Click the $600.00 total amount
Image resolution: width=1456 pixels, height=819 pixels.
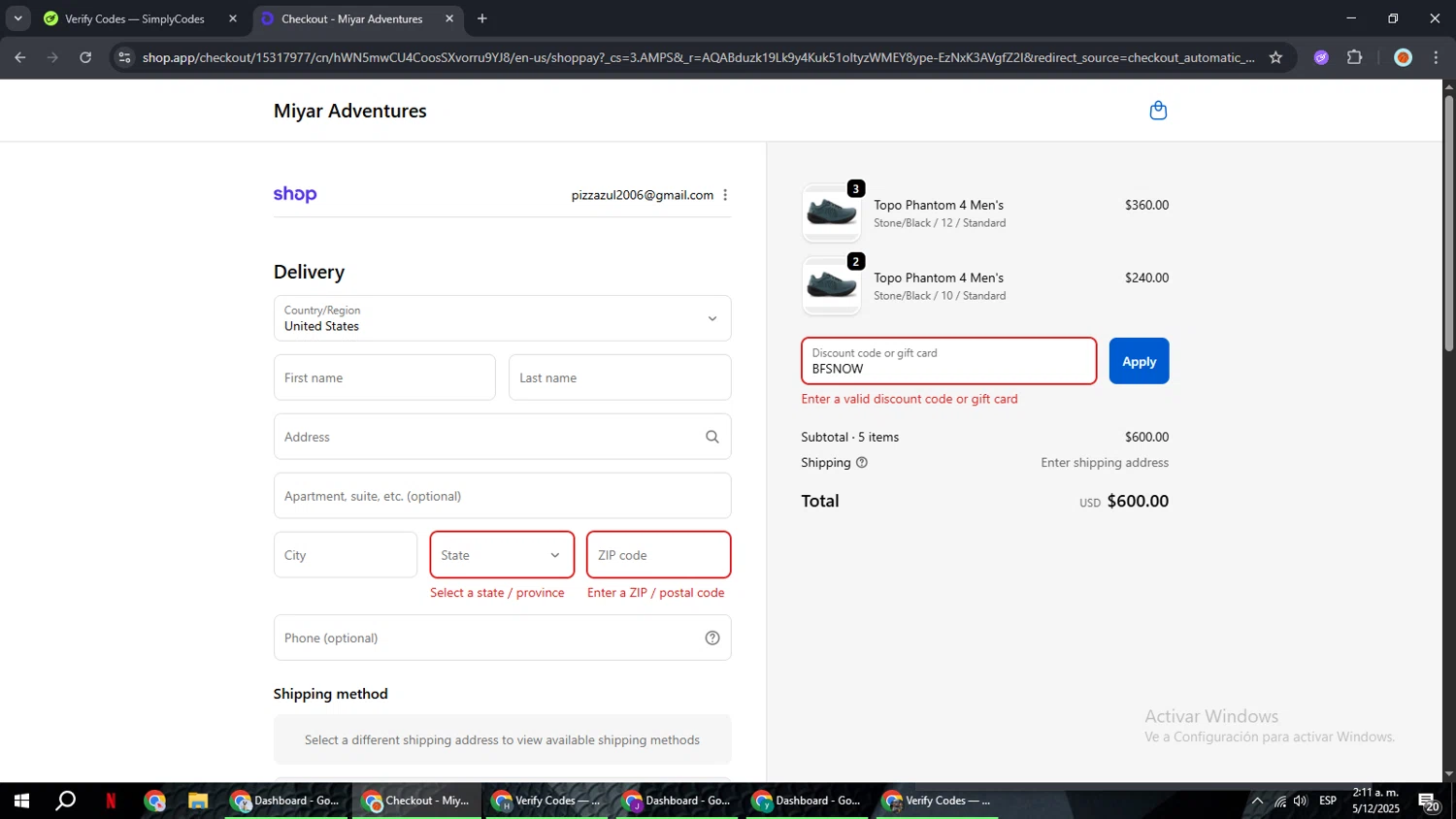(x=1138, y=502)
